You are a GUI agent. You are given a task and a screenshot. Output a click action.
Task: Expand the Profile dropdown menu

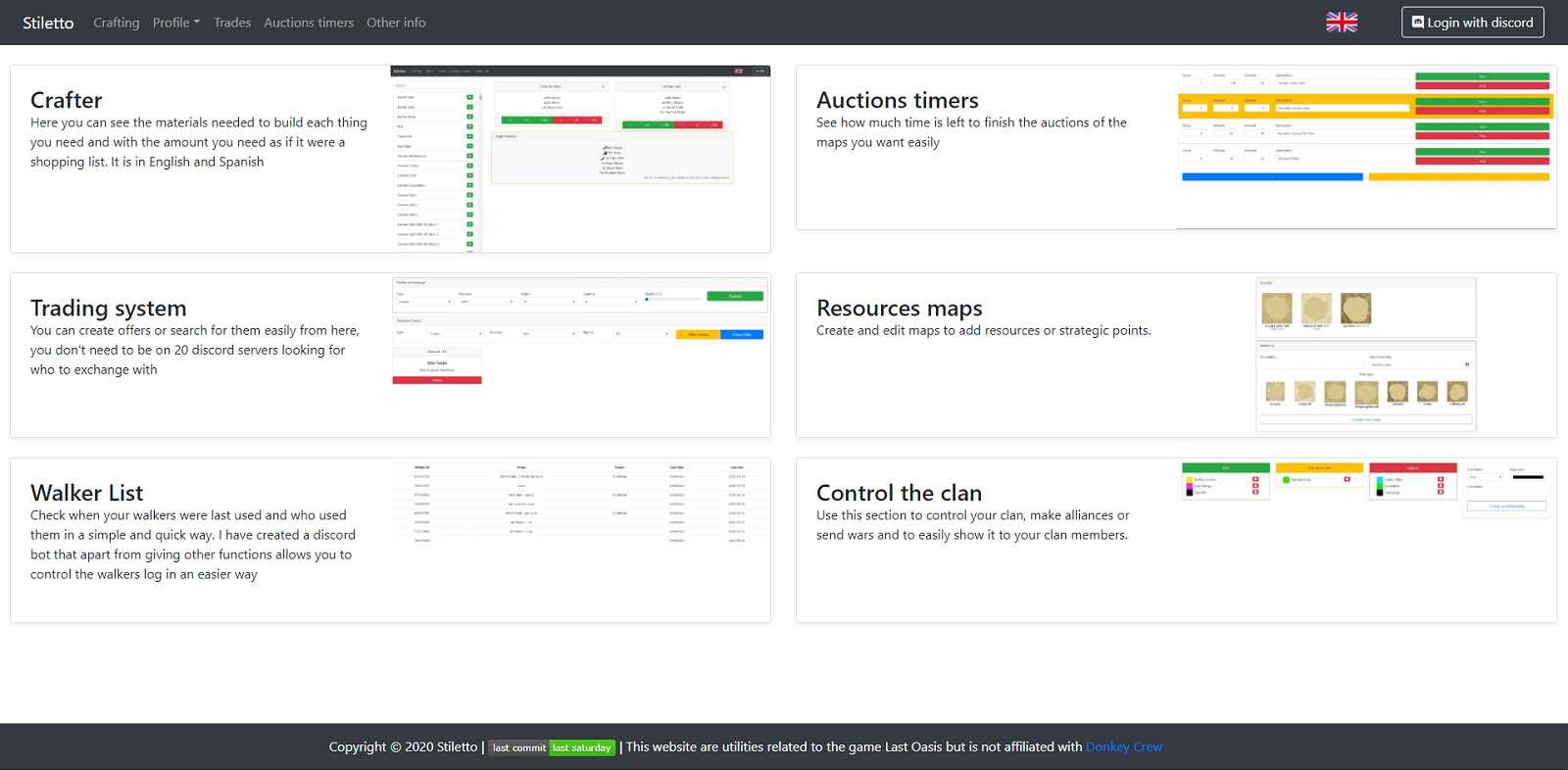click(x=176, y=23)
